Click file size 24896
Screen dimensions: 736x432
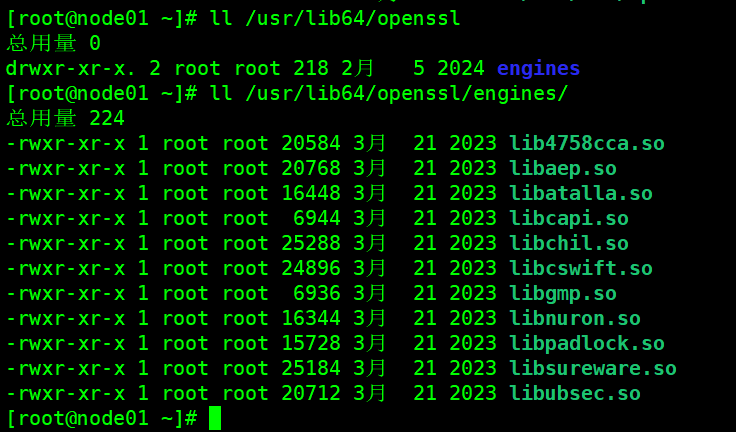point(311,268)
